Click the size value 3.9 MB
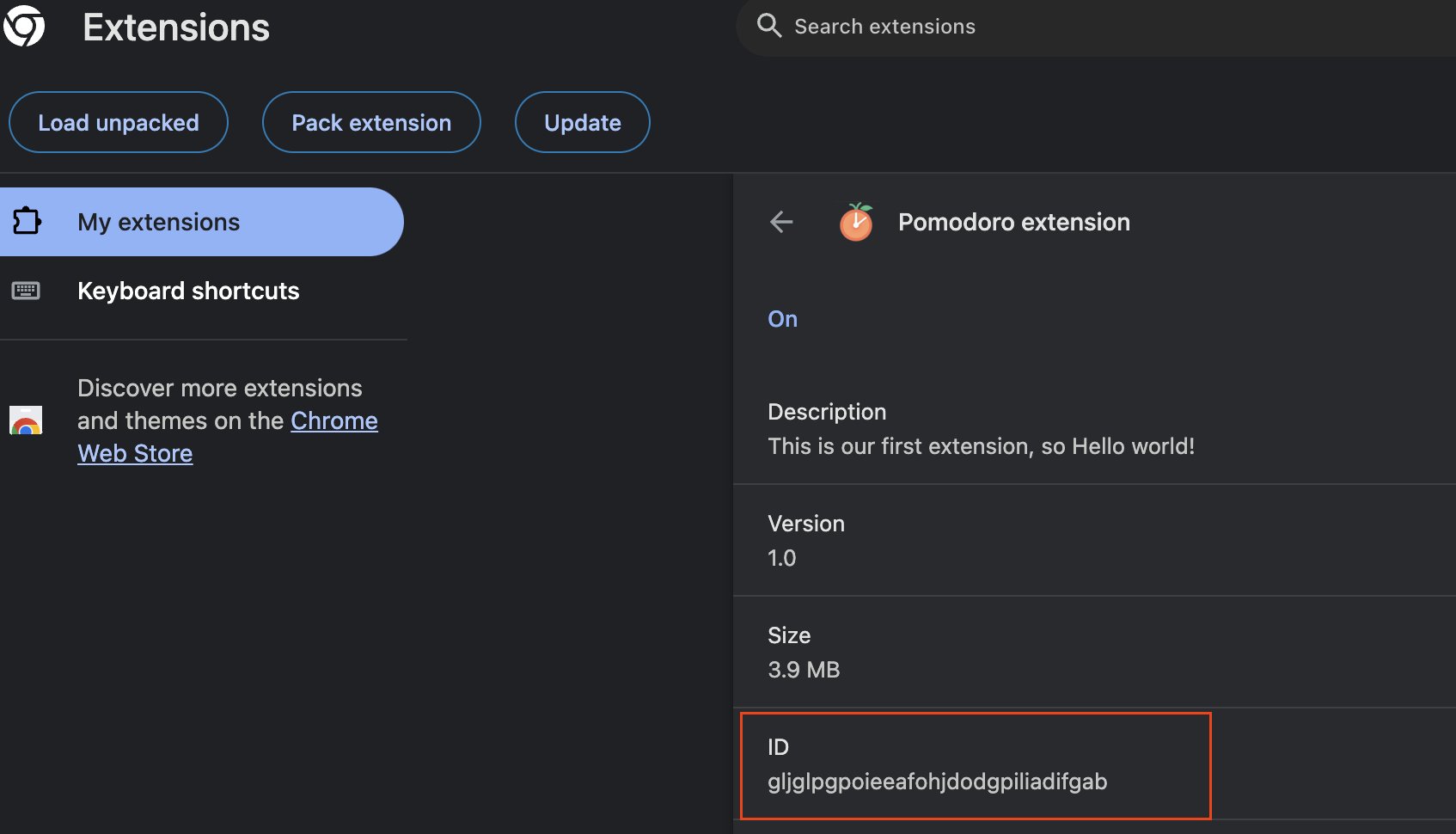This screenshot has height=834, width=1456. (x=804, y=670)
